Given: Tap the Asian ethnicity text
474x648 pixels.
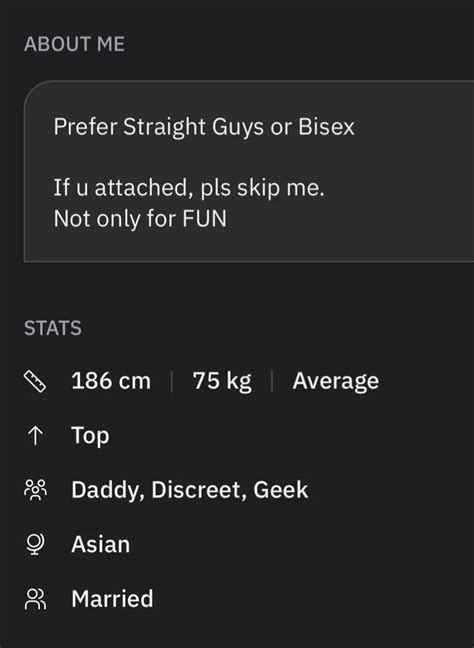Looking at the screenshot, I should point(100,544).
